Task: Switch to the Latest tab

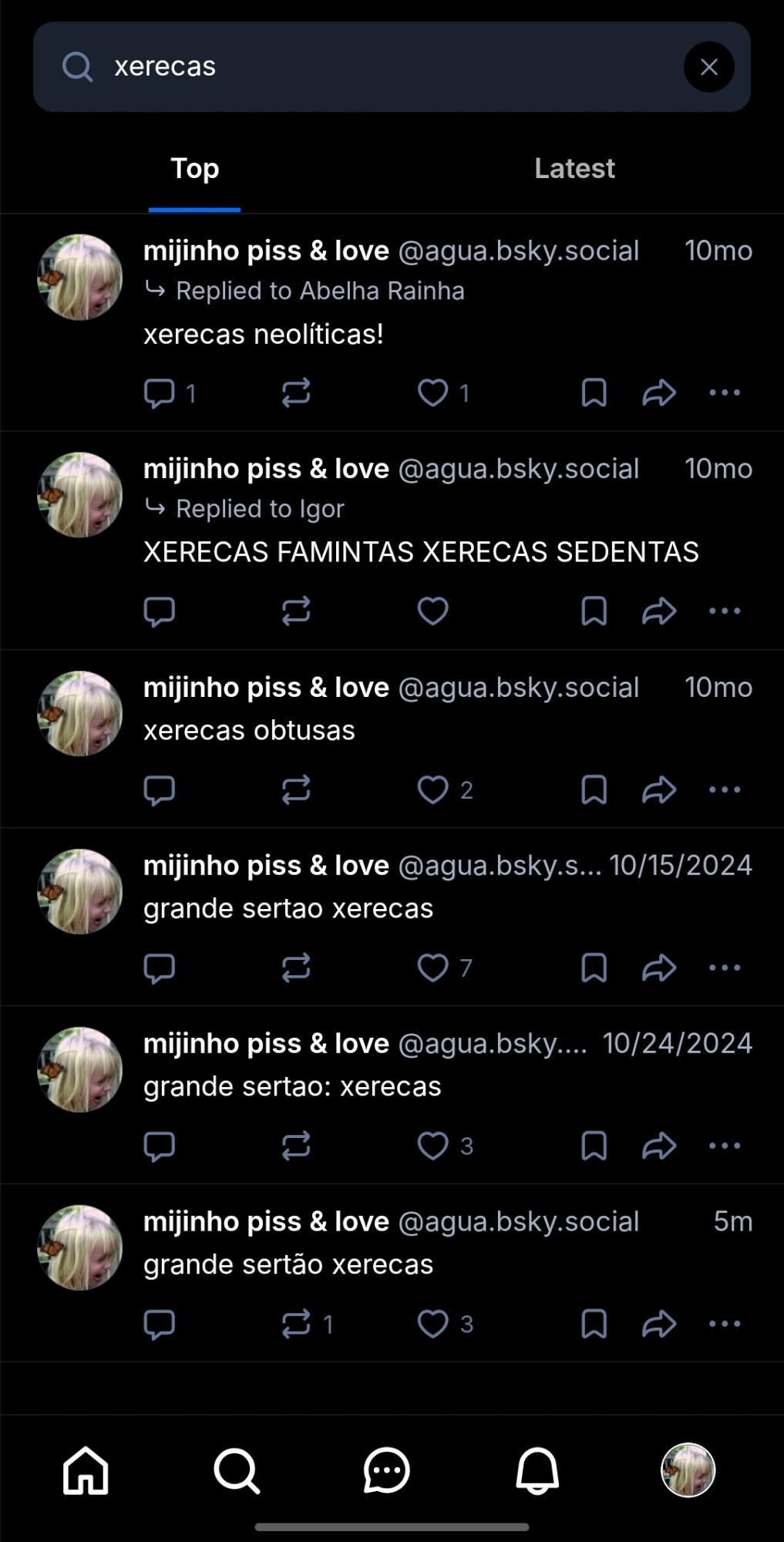Action: (574, 169)
